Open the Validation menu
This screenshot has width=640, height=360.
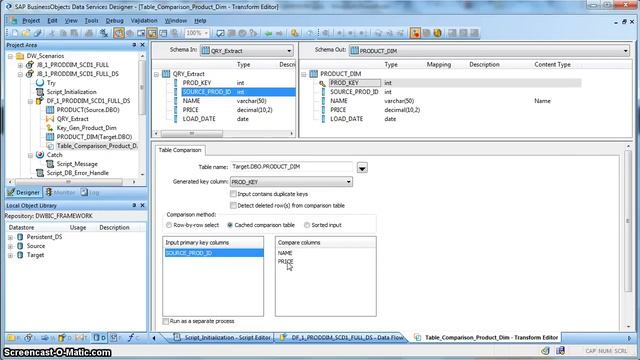tap(144, 20)
